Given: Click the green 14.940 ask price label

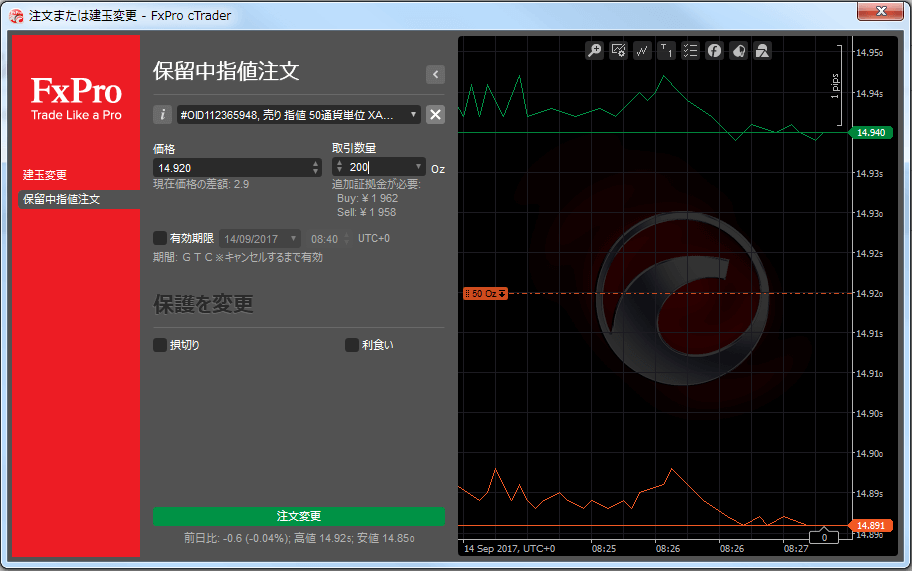Looking at the screenshot, I should [x=871, y=133].
